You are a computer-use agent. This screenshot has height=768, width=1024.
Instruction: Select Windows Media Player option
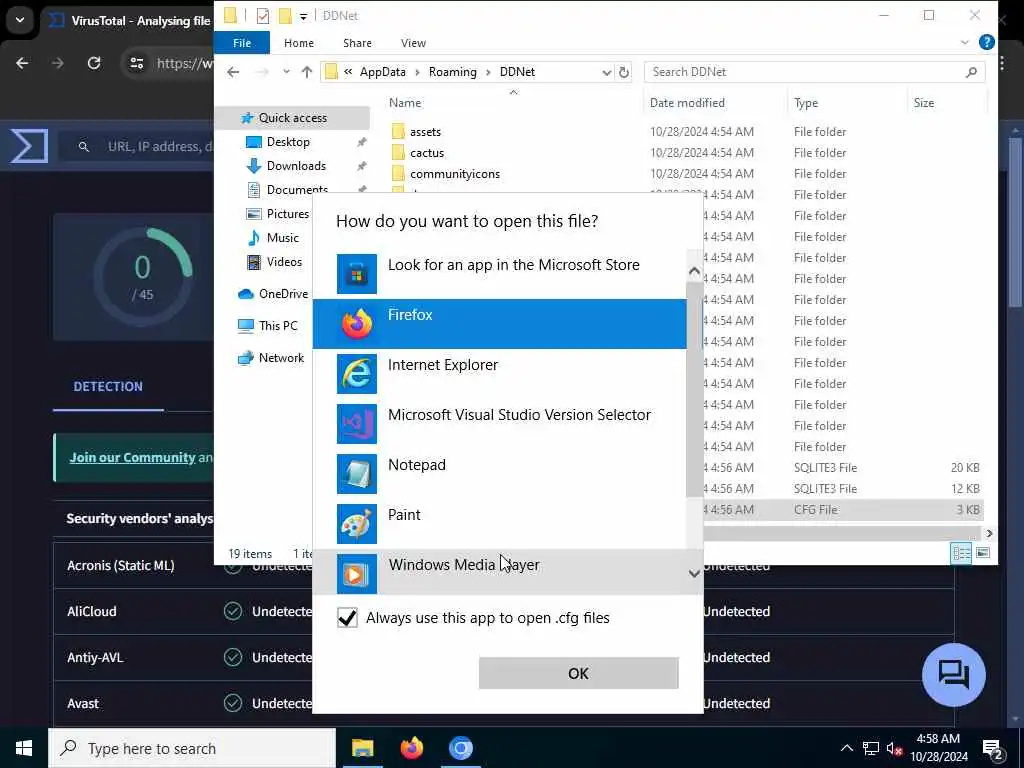tap(500, 572)
